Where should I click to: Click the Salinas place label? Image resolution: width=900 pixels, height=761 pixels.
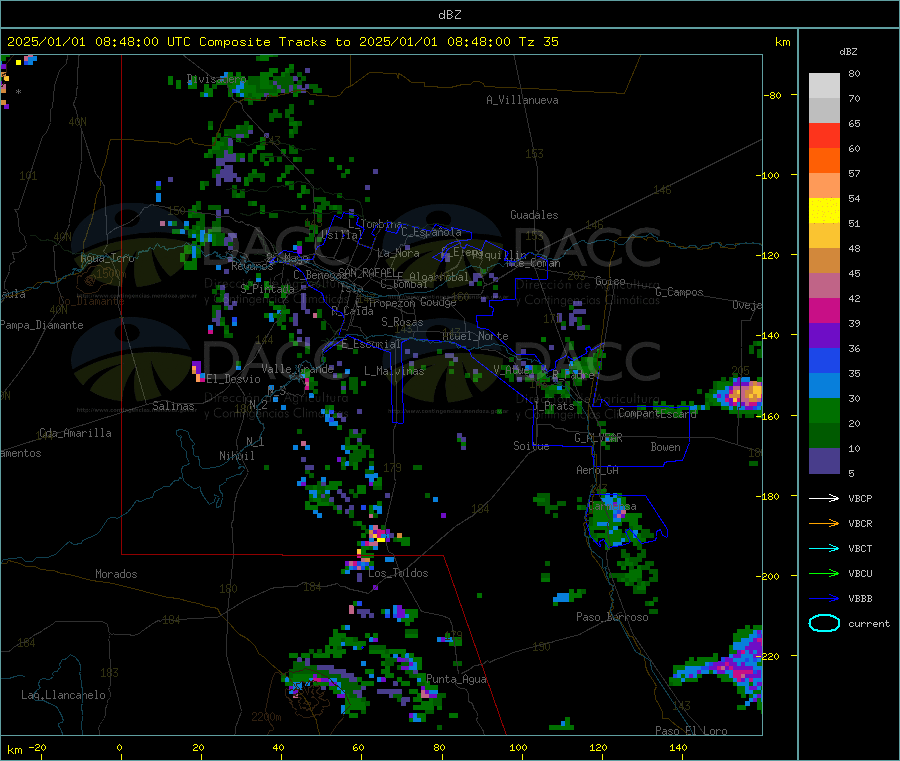173,406
